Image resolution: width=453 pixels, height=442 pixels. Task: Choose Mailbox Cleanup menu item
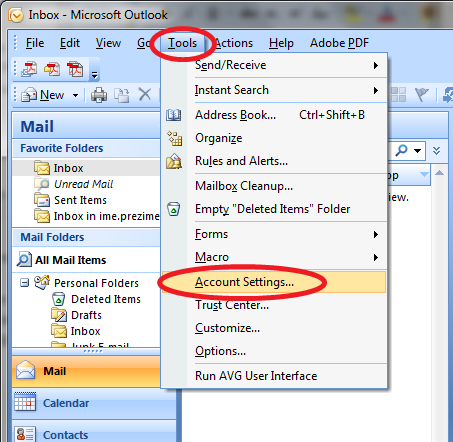pos(274,186)
